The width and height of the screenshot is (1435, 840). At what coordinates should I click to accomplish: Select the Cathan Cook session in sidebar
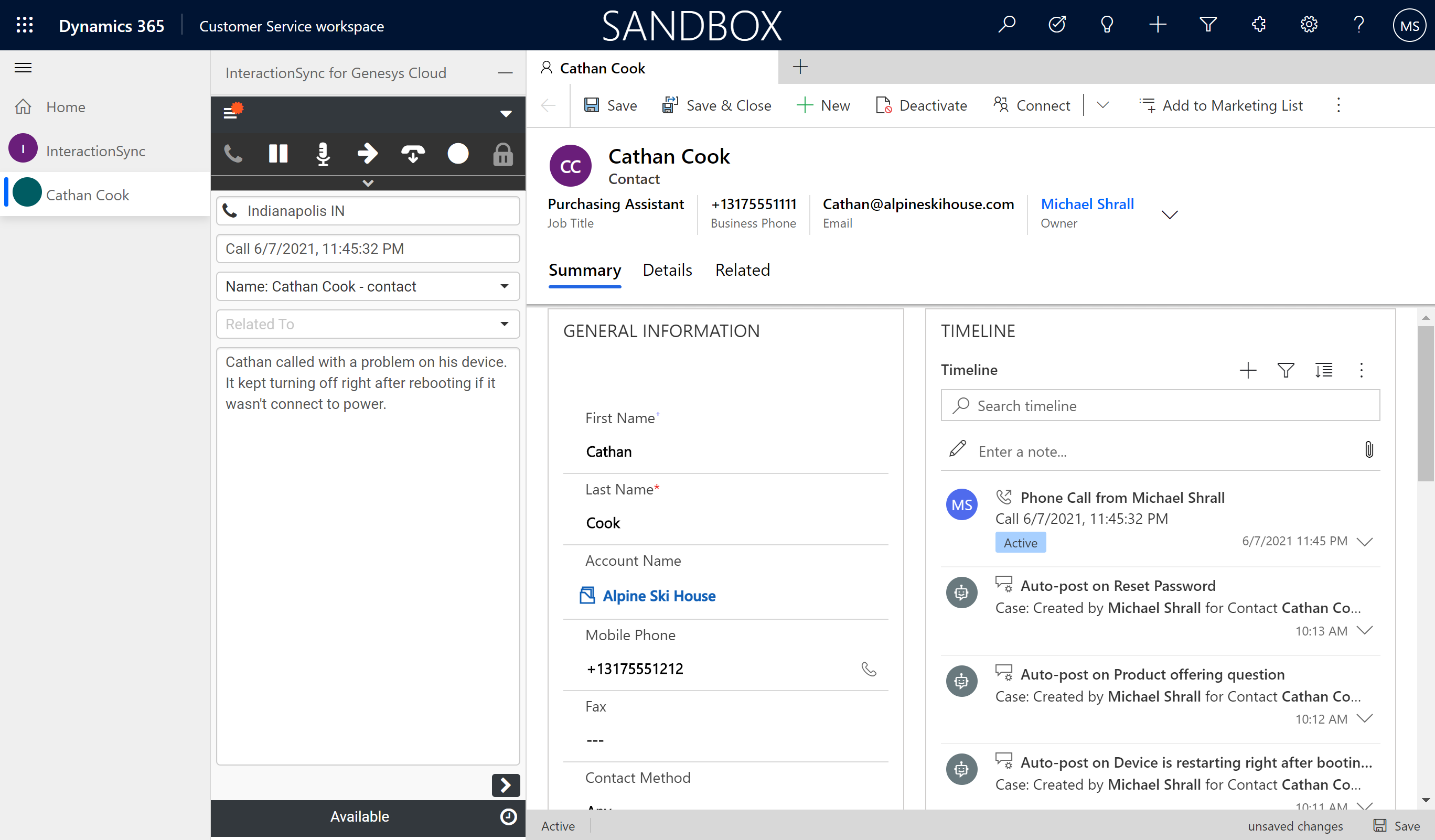click(x=105, y=195)
